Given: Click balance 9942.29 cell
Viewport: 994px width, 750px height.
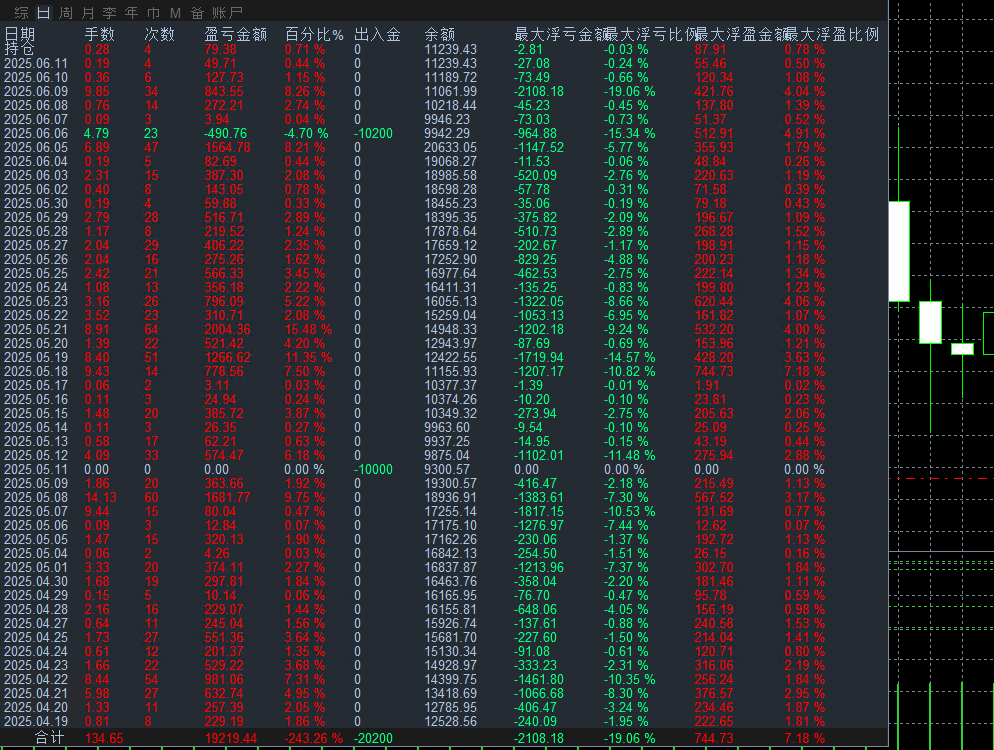Looking at the screenshot, I should pyautogui.click(x=447, y=133).
